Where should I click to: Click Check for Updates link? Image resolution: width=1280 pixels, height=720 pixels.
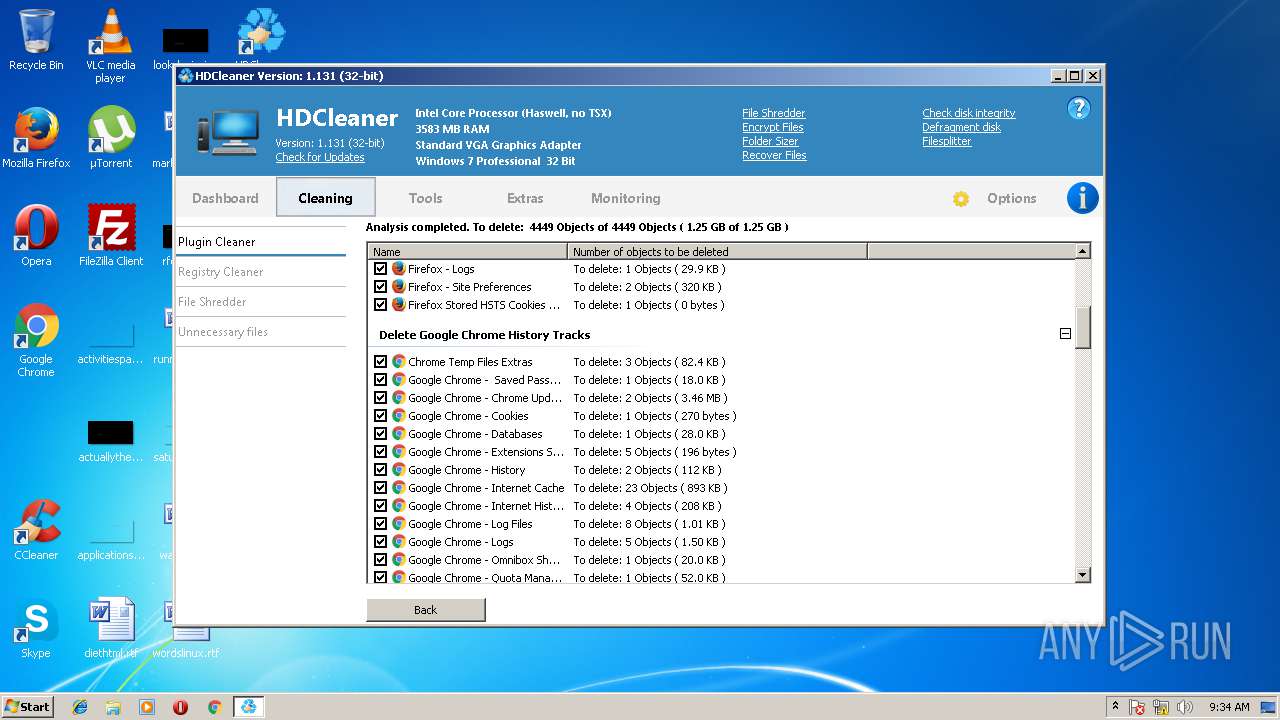(320, 158)
